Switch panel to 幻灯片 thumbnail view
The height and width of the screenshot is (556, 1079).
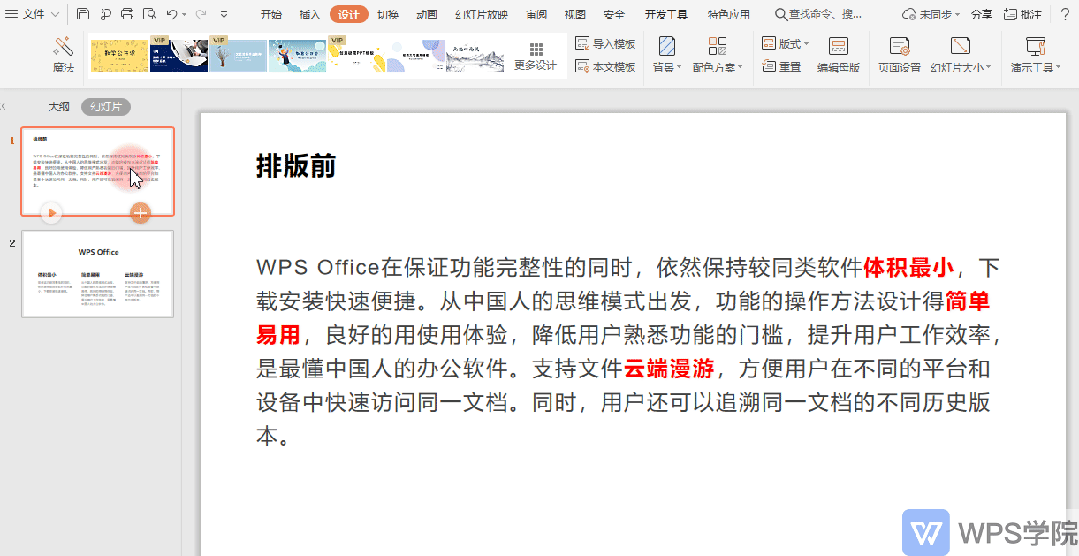(x=106, y=107)
